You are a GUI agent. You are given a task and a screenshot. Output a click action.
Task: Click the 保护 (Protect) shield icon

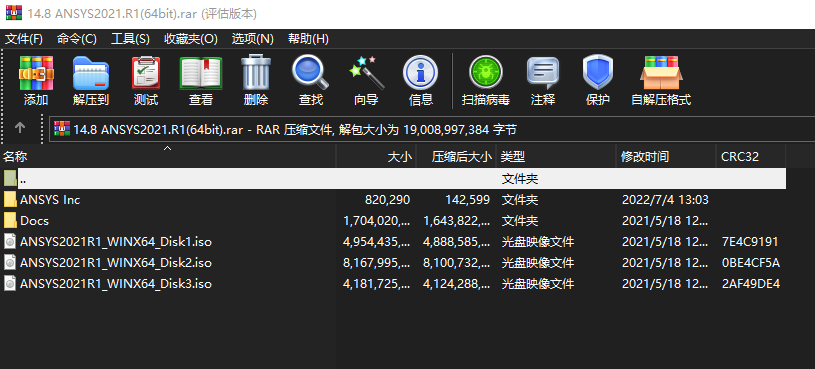(x=598, y=73)
